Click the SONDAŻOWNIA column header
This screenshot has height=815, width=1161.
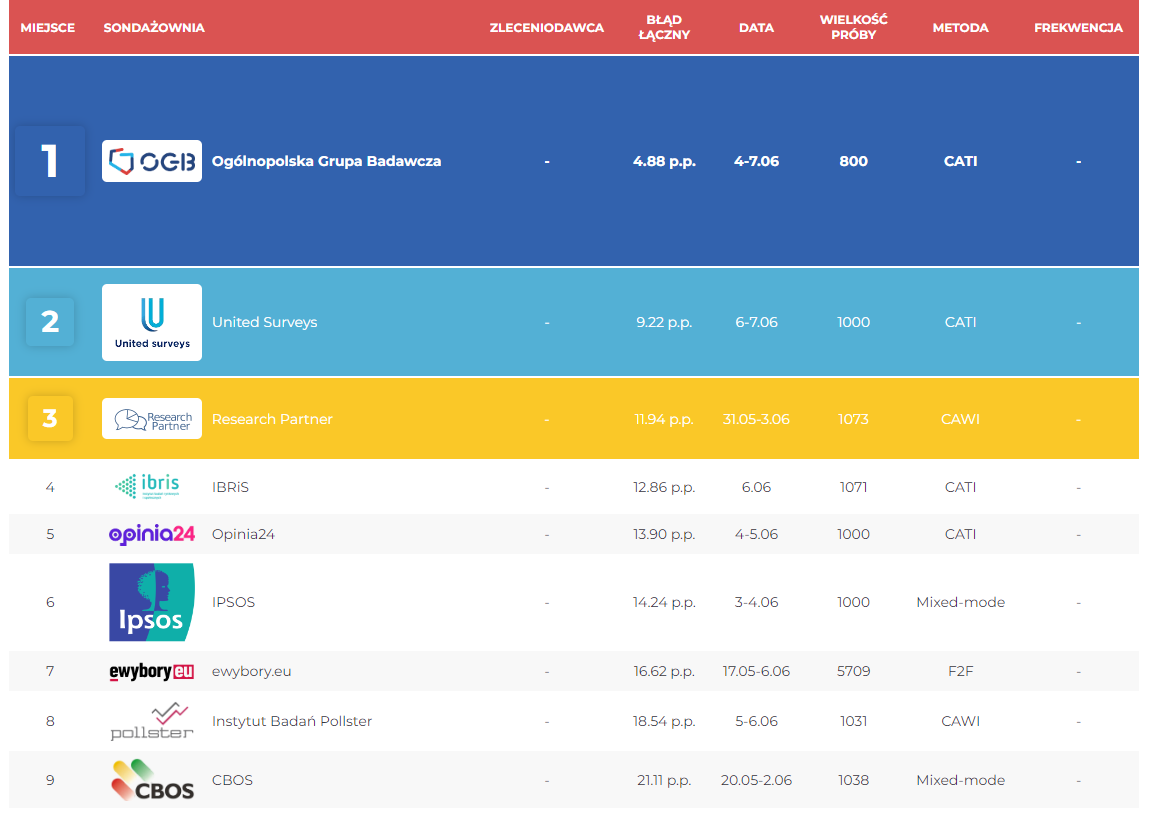[x=154, y=27]
